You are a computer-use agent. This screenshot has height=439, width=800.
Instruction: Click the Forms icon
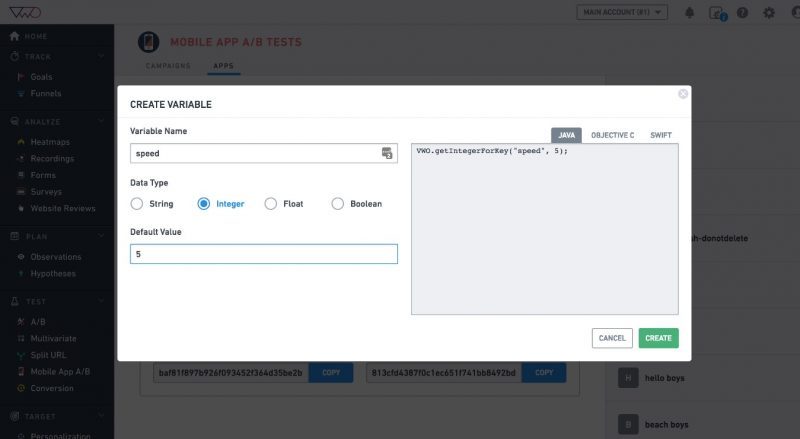(x=21, y=175)
